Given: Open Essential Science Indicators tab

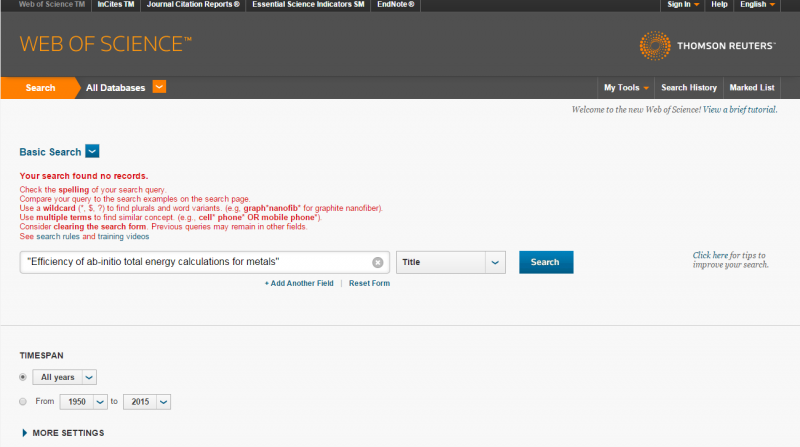Looking at the screenshot, I should pos(308,4).
